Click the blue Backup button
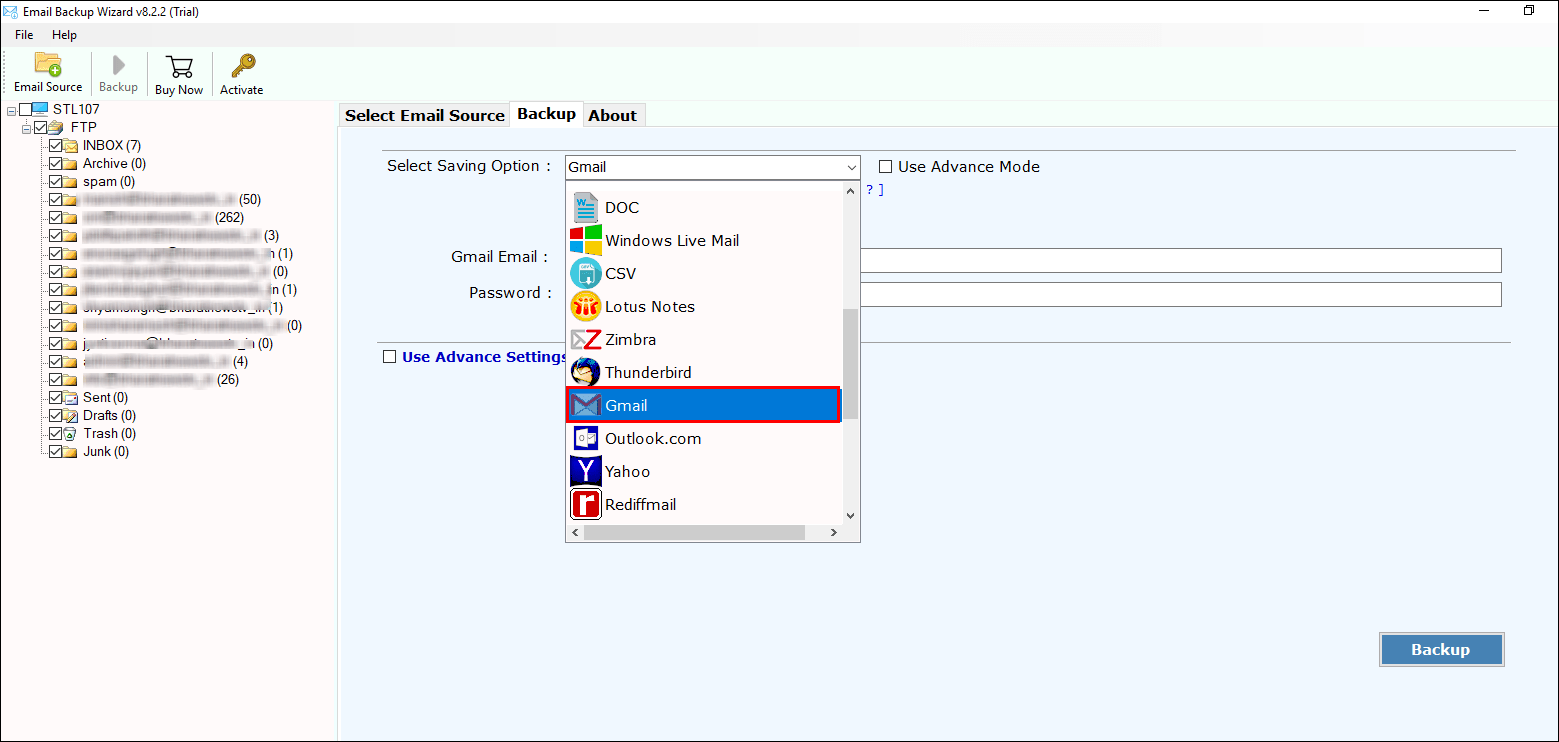The image size is (1559, 742). 1441,650
